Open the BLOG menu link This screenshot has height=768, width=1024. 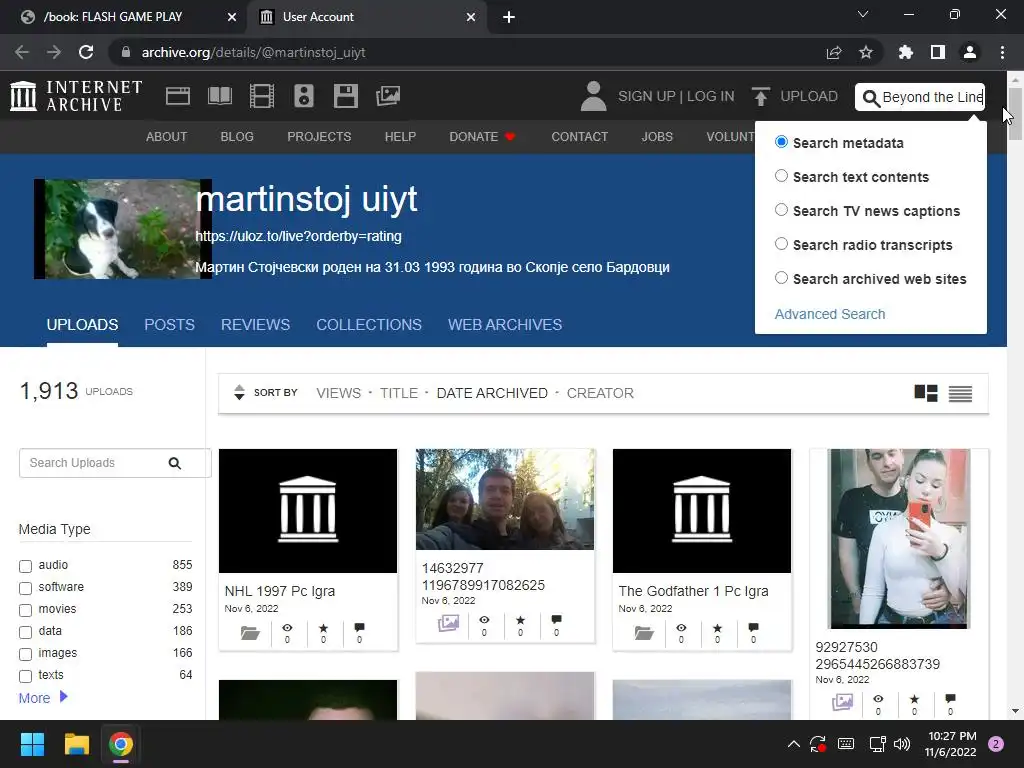tap(237, 136)
